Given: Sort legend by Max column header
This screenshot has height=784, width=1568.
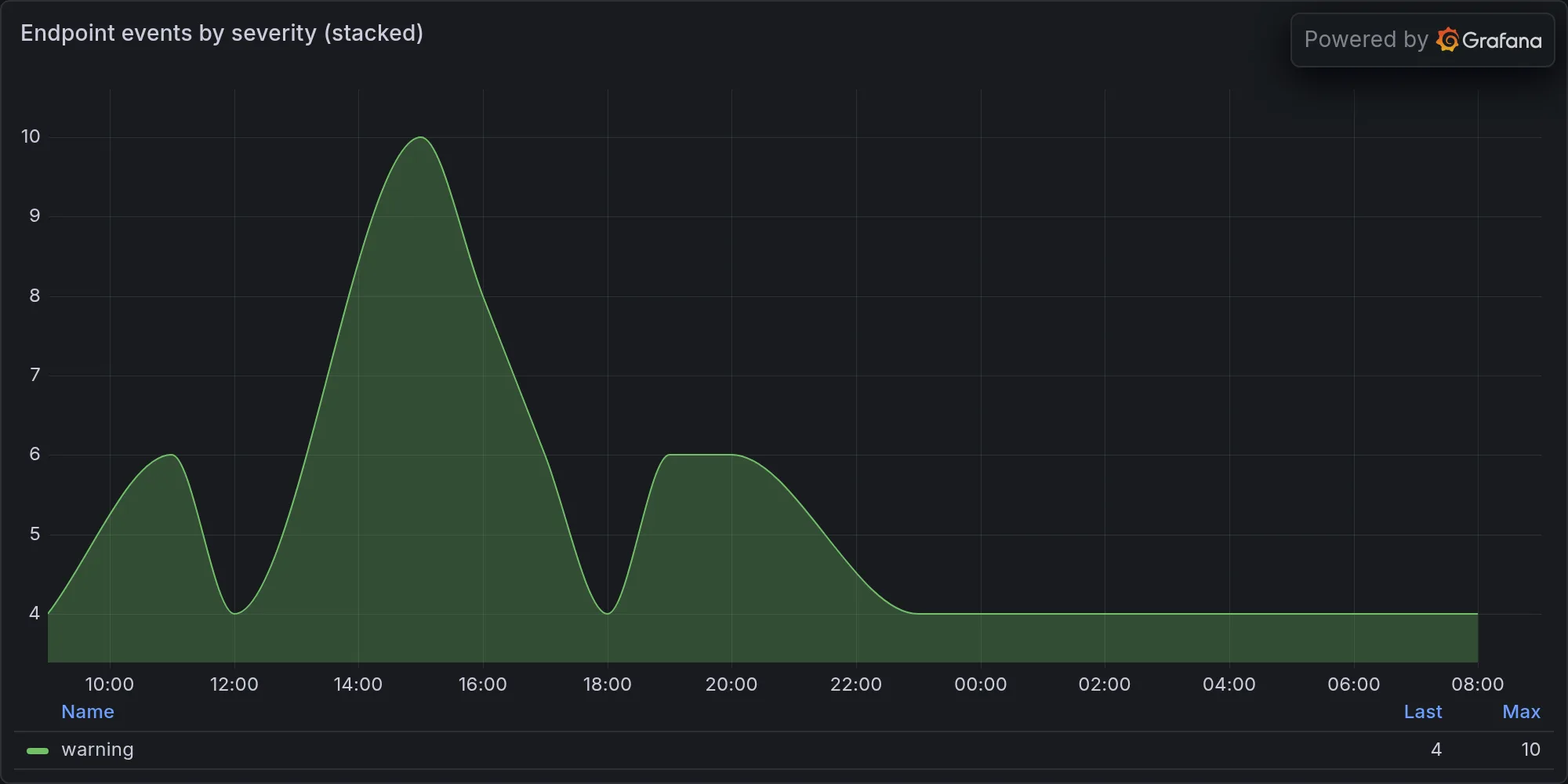Looking at the screenshot, I should [x=1521, y=712].
